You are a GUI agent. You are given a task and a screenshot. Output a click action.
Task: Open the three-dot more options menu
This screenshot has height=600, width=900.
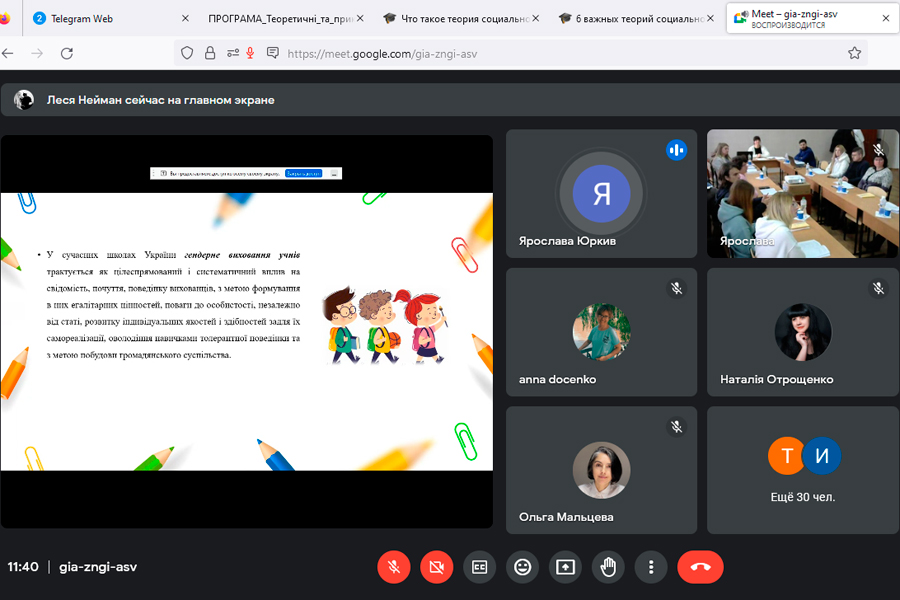[x=651, y=567]
